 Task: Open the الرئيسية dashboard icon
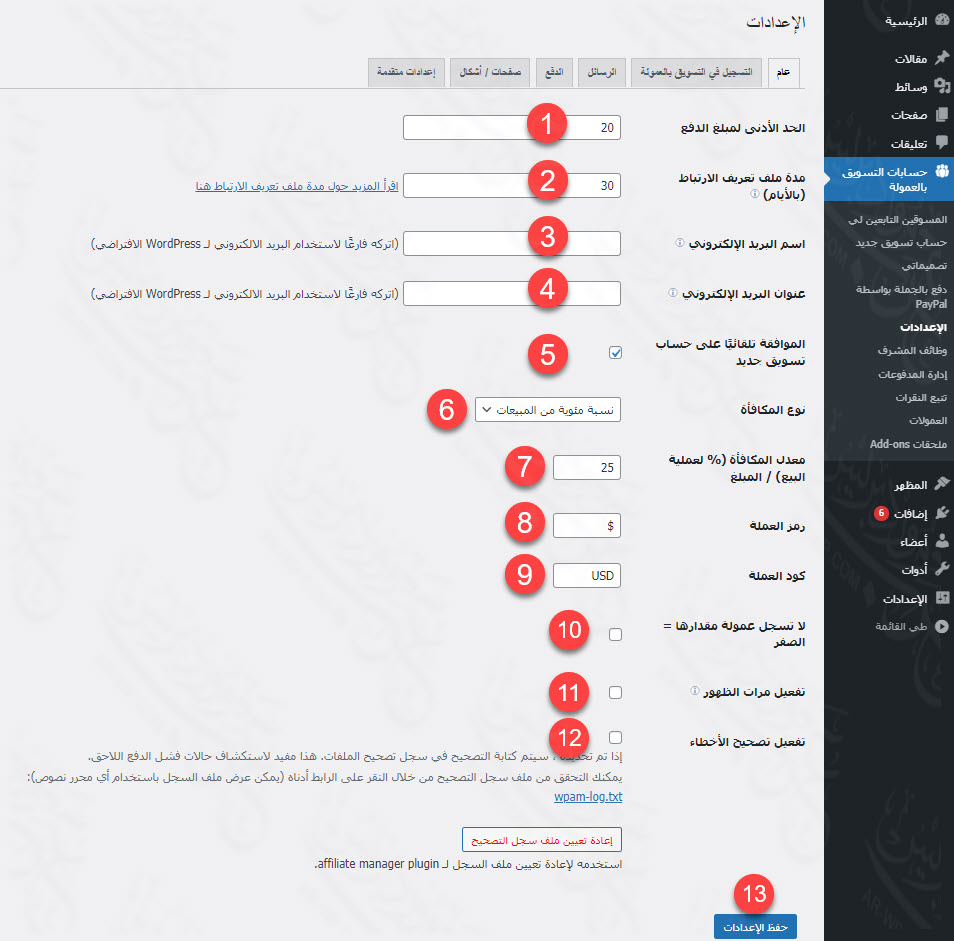click(x=942, y=20)
